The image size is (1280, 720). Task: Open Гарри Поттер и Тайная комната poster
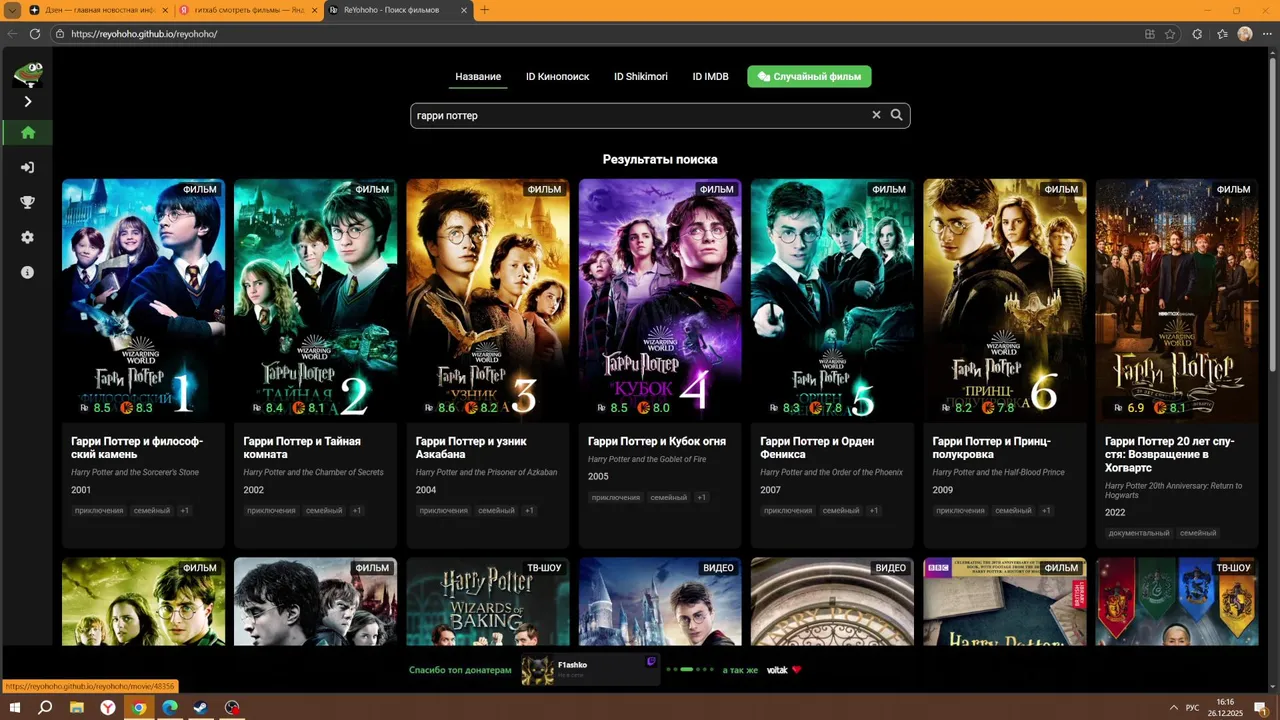[315, 300]
